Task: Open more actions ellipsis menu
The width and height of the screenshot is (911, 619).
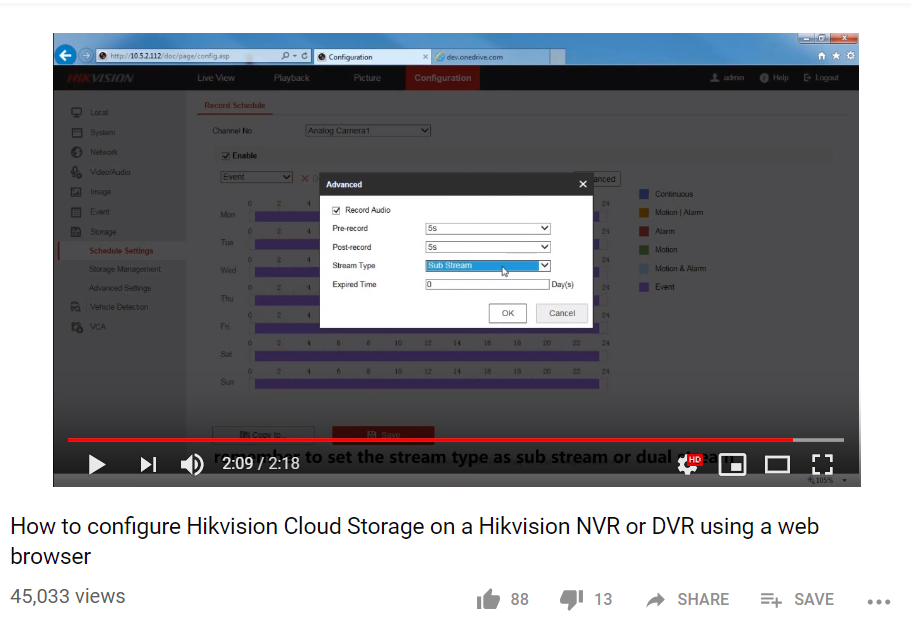Action: pyautogui.click(x=878, y=600)
